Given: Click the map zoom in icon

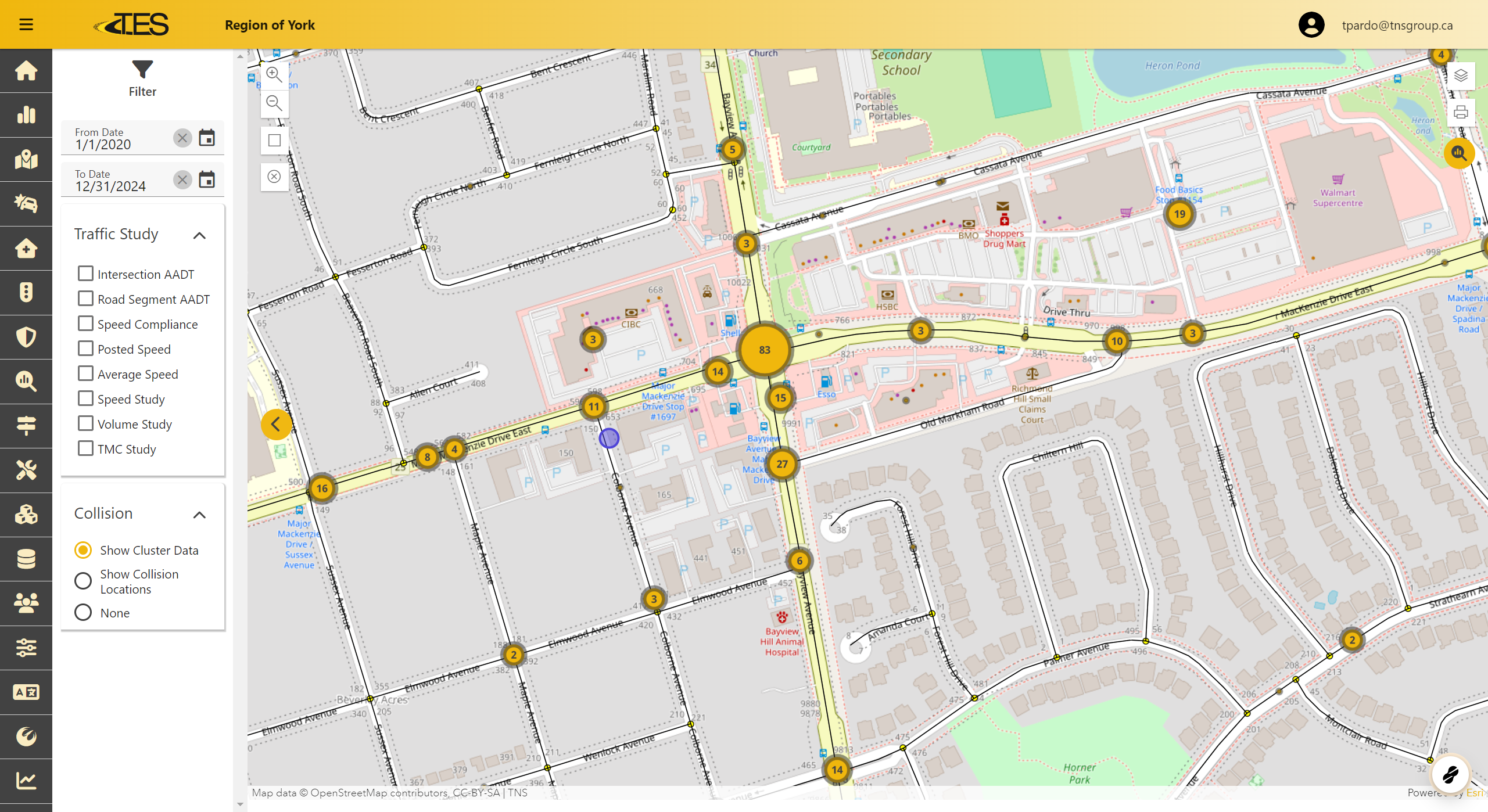Looking at the screenshot, I should [274, 74].
